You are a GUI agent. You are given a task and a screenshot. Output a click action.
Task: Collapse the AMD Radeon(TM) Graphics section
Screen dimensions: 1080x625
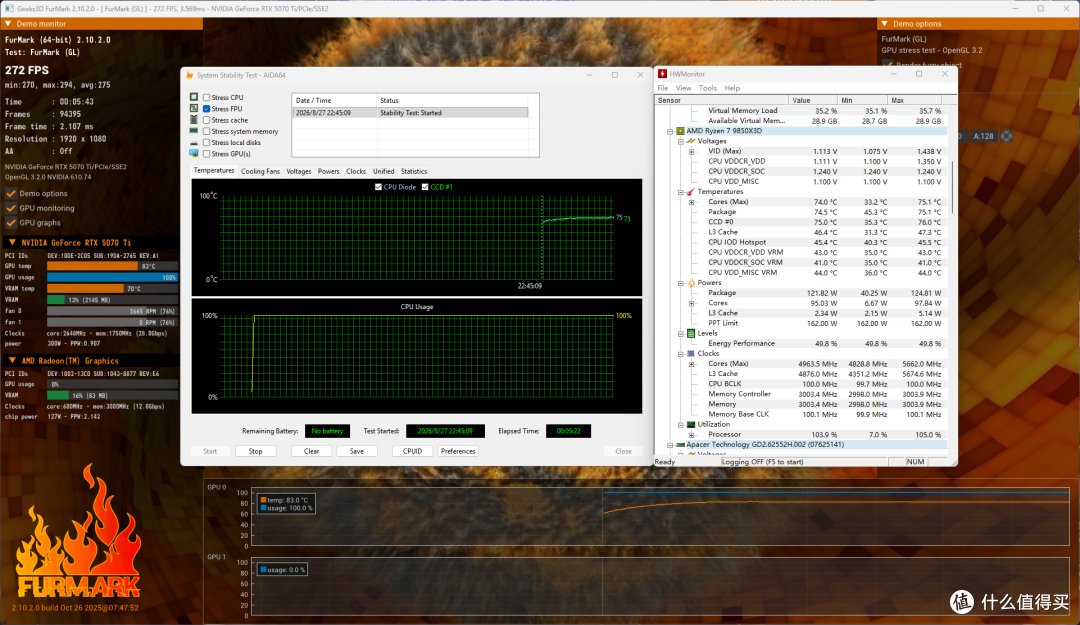tap(12, 360)
